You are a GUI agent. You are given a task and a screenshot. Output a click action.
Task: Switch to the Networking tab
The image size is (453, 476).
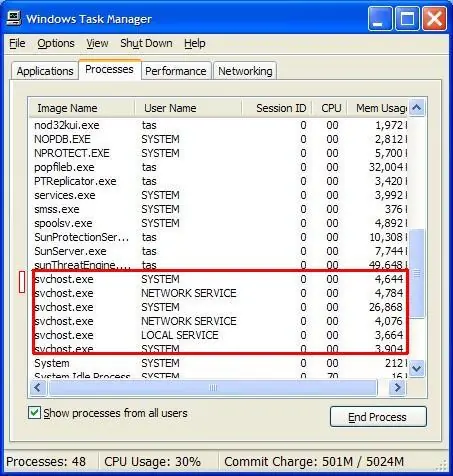click(245, 71)
